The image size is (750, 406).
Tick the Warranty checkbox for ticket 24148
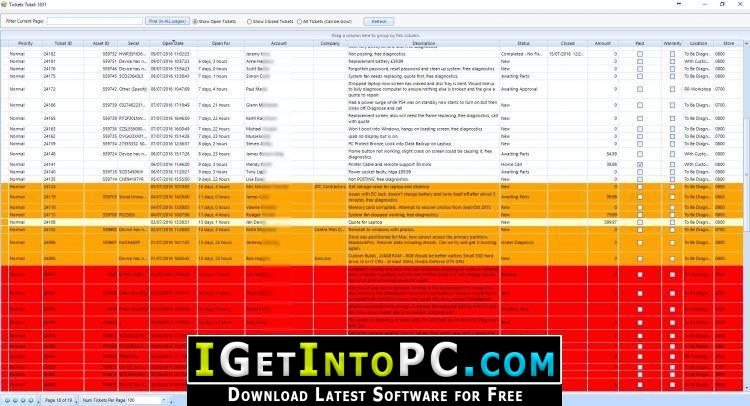point(672,154)
